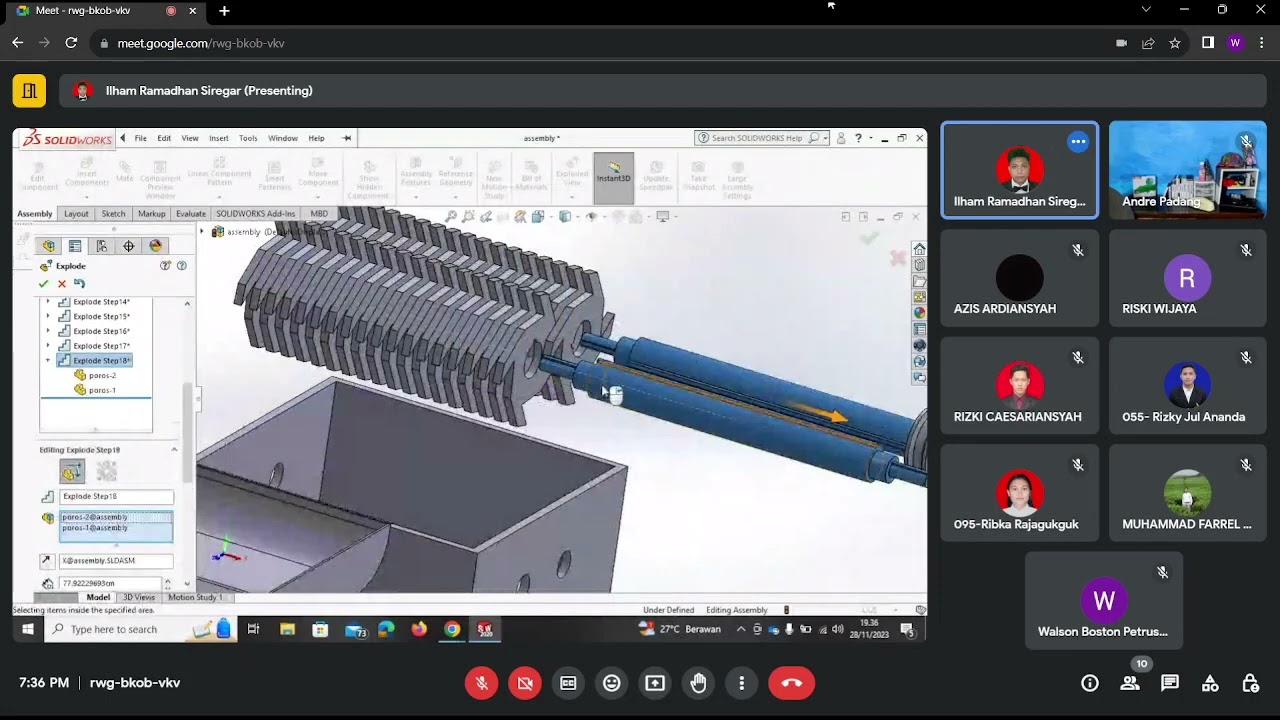Open Meet Activities panel
The image size is (1280, 720).
click(1210, 683)
